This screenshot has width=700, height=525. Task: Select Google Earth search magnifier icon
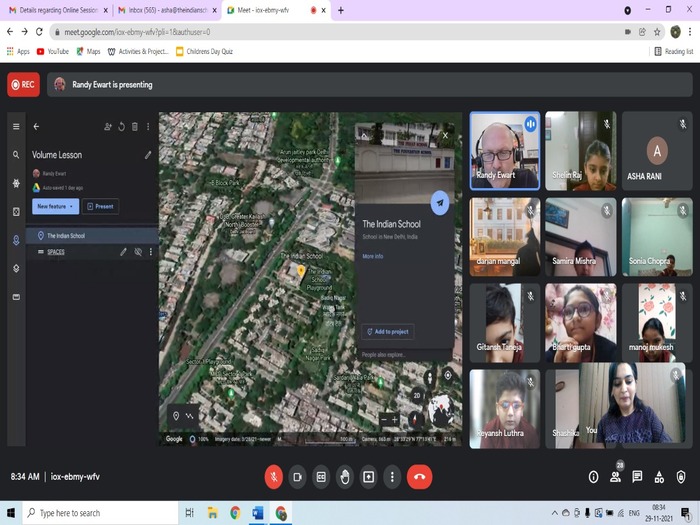(16, 155)
